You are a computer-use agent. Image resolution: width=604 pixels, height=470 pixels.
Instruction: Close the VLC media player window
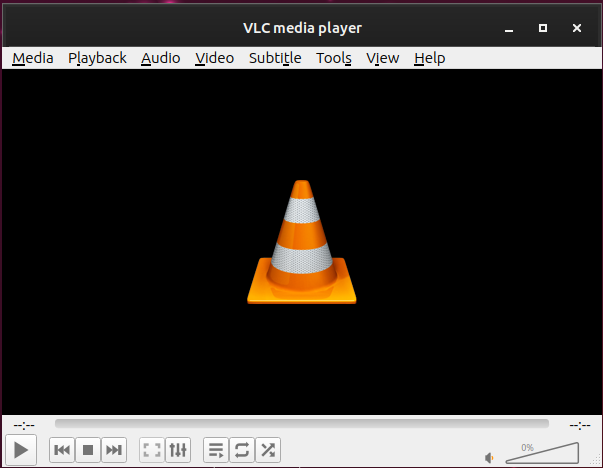coord(577,28)
